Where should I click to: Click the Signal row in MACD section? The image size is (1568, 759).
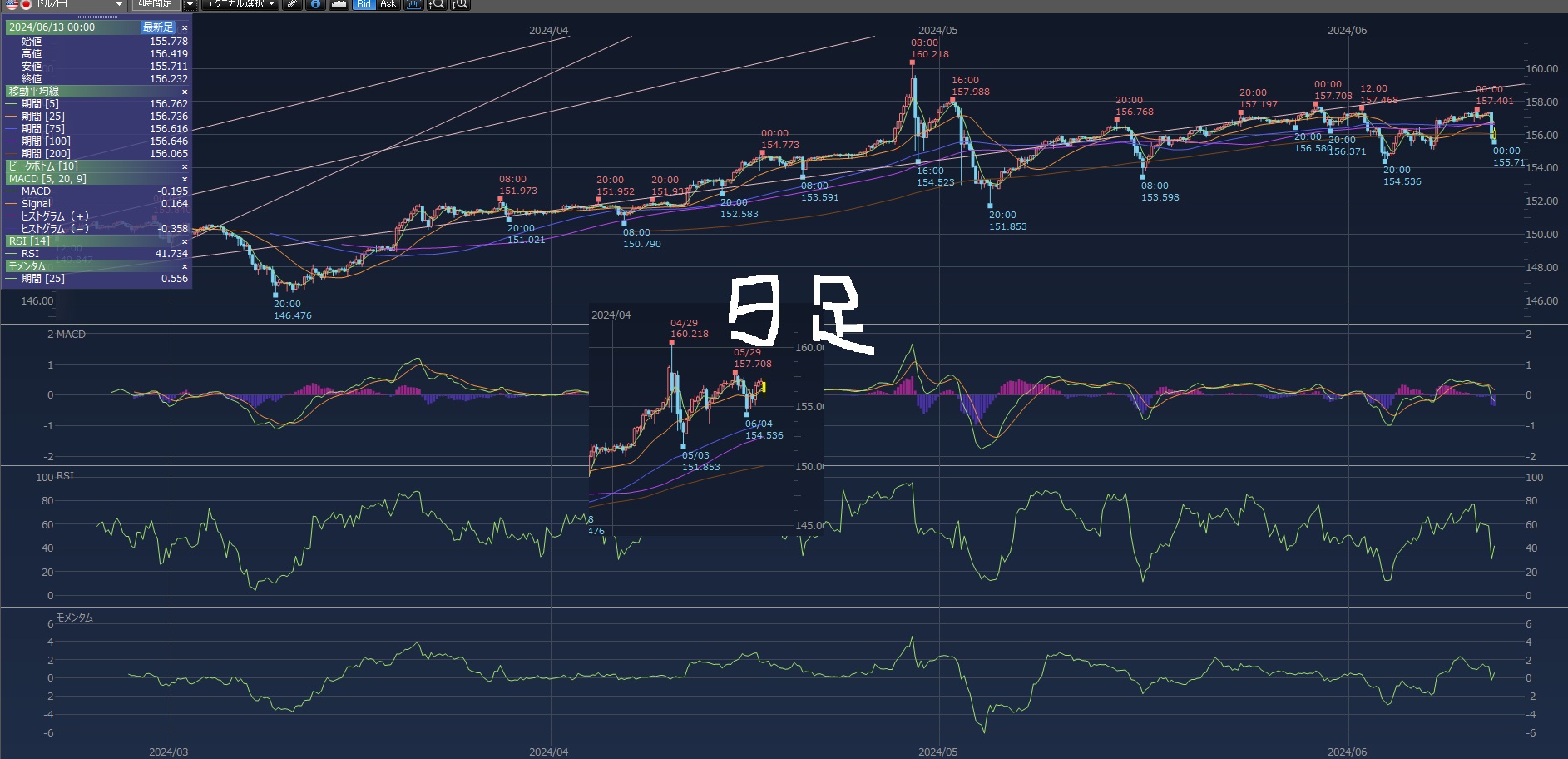98,204
